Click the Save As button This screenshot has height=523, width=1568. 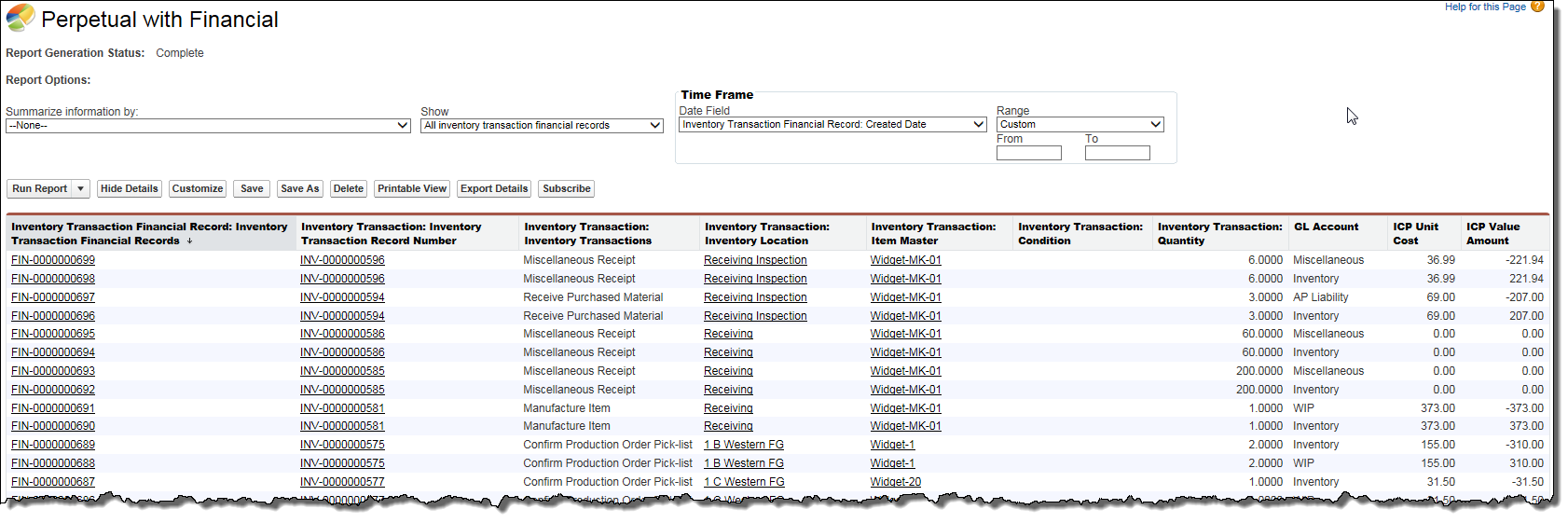[300, 189]
